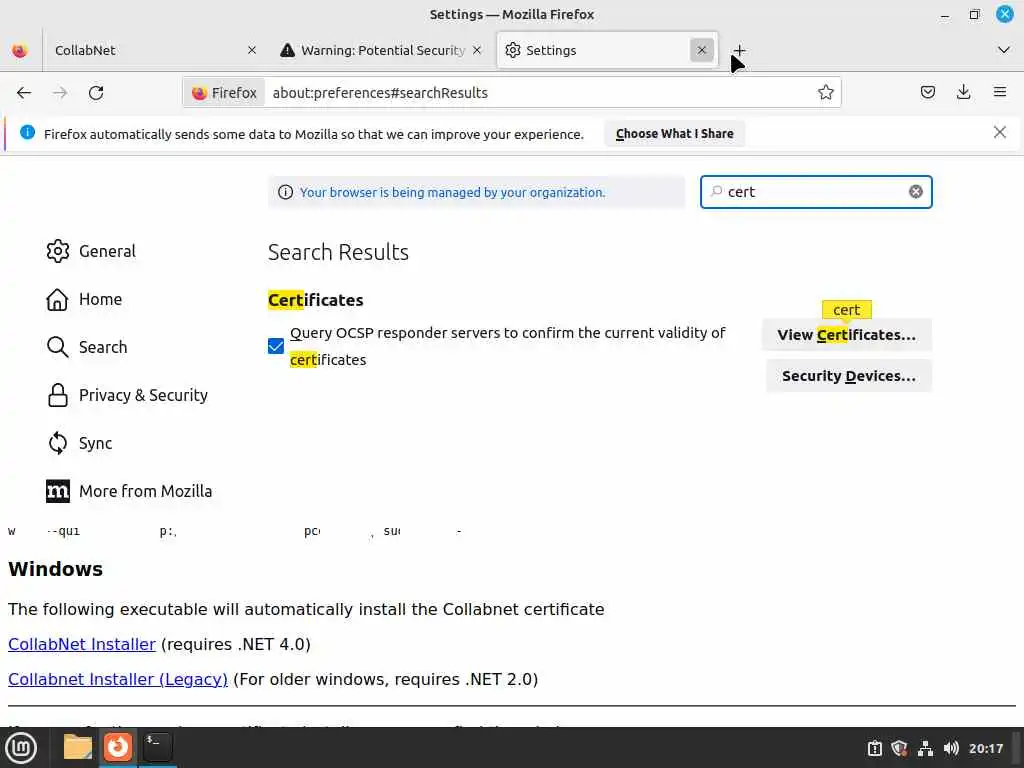Screen dimensions: 1024x768
Task: Open the file manager from taskbar
Action: [x=78, y=747]
